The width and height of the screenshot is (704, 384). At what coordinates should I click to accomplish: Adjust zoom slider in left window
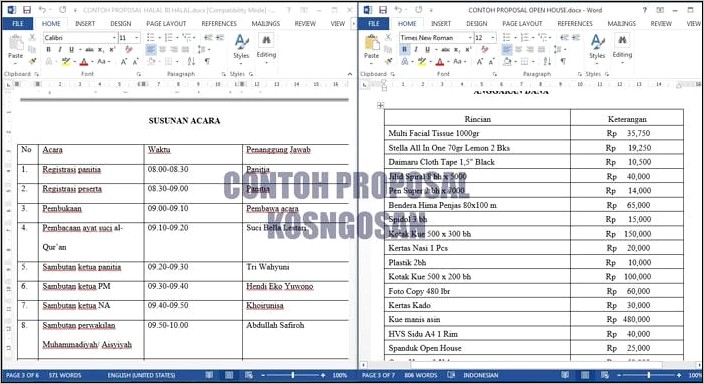pyautogui.click(x=293, y=375)
